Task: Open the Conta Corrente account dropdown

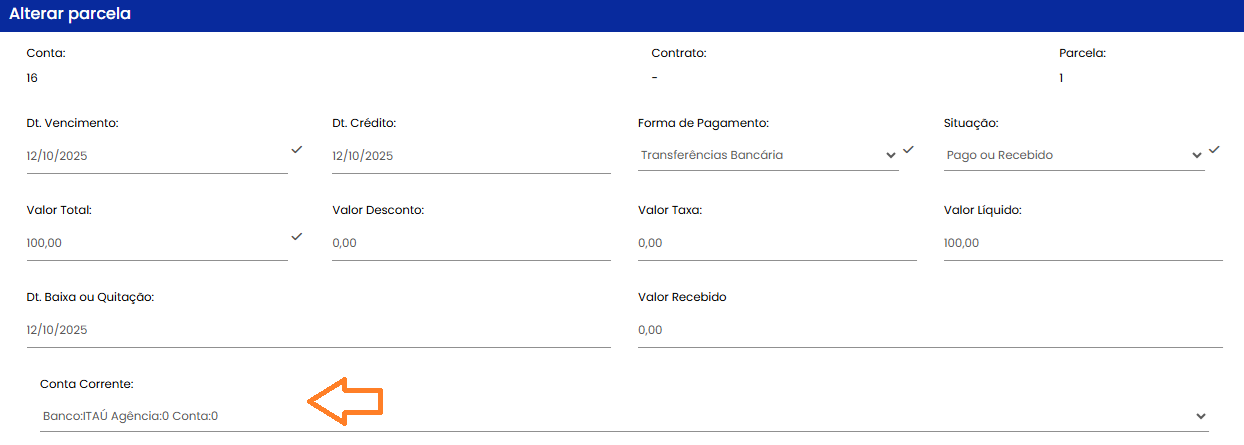Action: (x=624, y=416)
